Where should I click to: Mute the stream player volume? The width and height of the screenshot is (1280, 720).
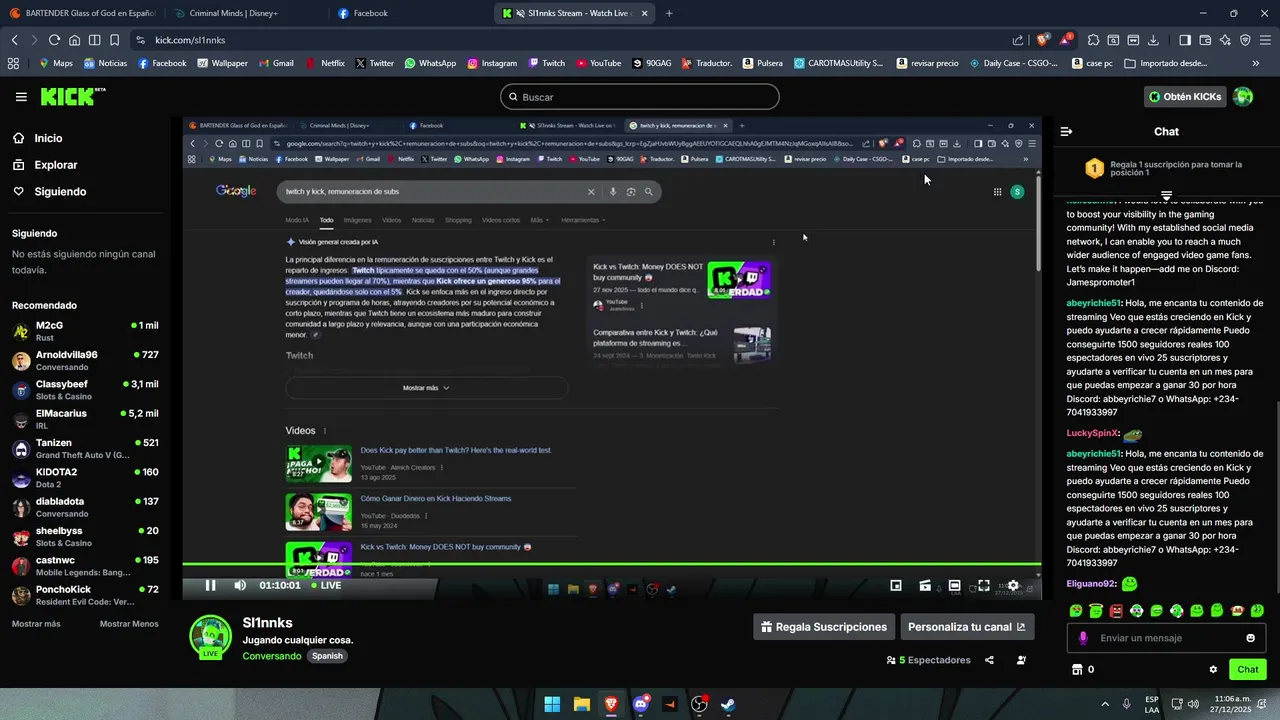point(240,585)
